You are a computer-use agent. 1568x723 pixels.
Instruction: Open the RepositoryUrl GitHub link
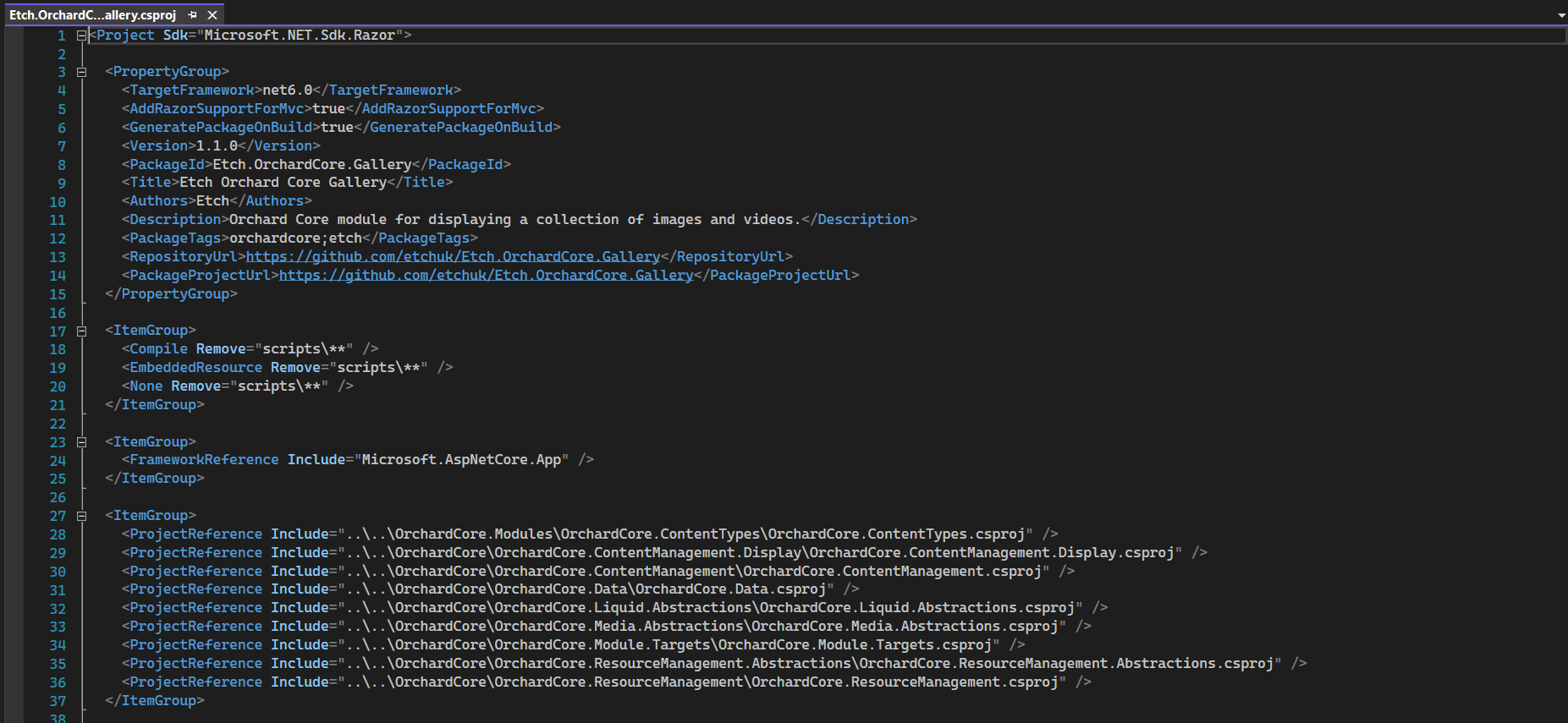[453, 256]
